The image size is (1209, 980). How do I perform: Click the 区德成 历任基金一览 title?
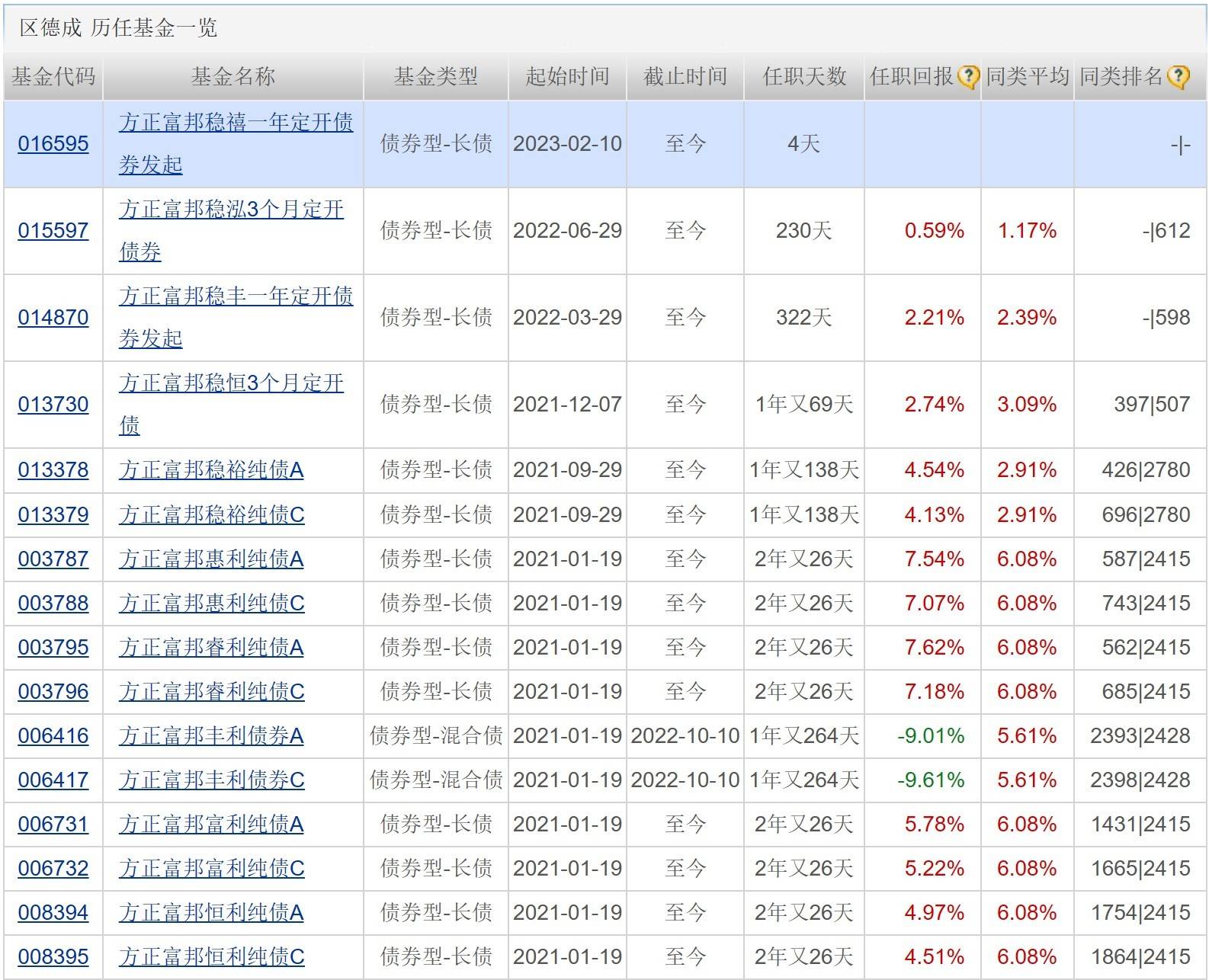pyautogui.click(x=118, y=28)
